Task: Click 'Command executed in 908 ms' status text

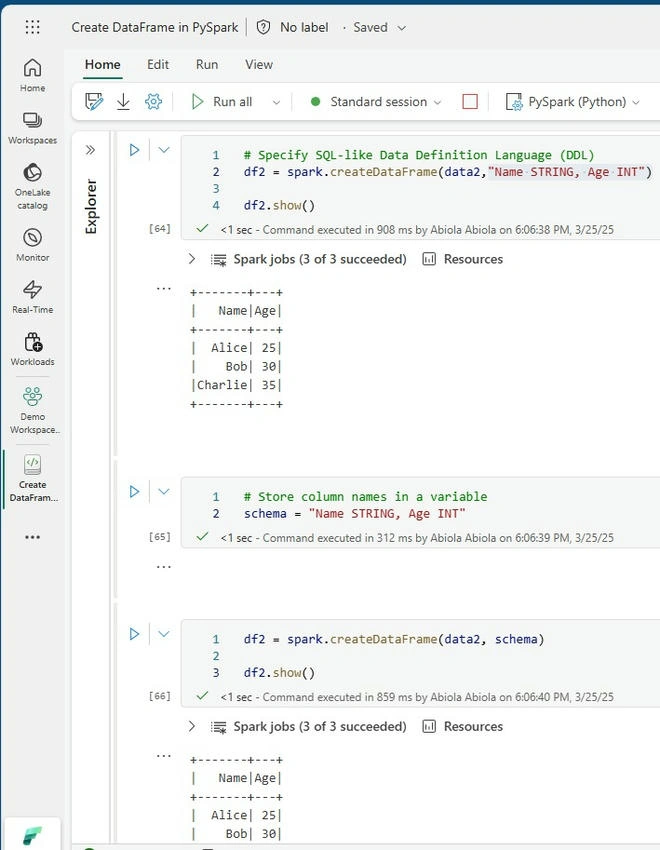Action: pyautogui.click(x=338, y=230)
